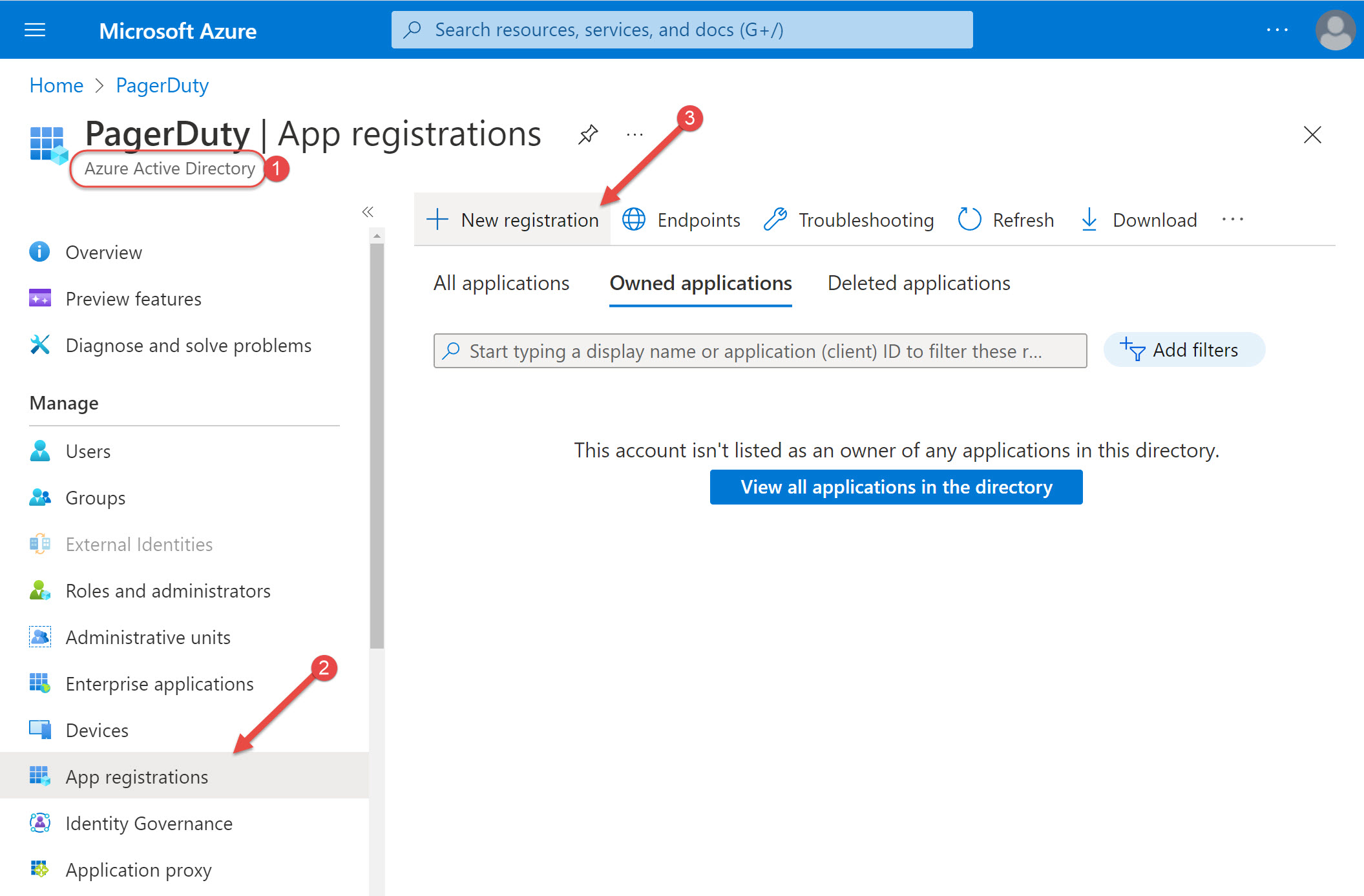Click the Microsoft Azure logo text
Screen dimensions: 1364x896
(178, 31)
